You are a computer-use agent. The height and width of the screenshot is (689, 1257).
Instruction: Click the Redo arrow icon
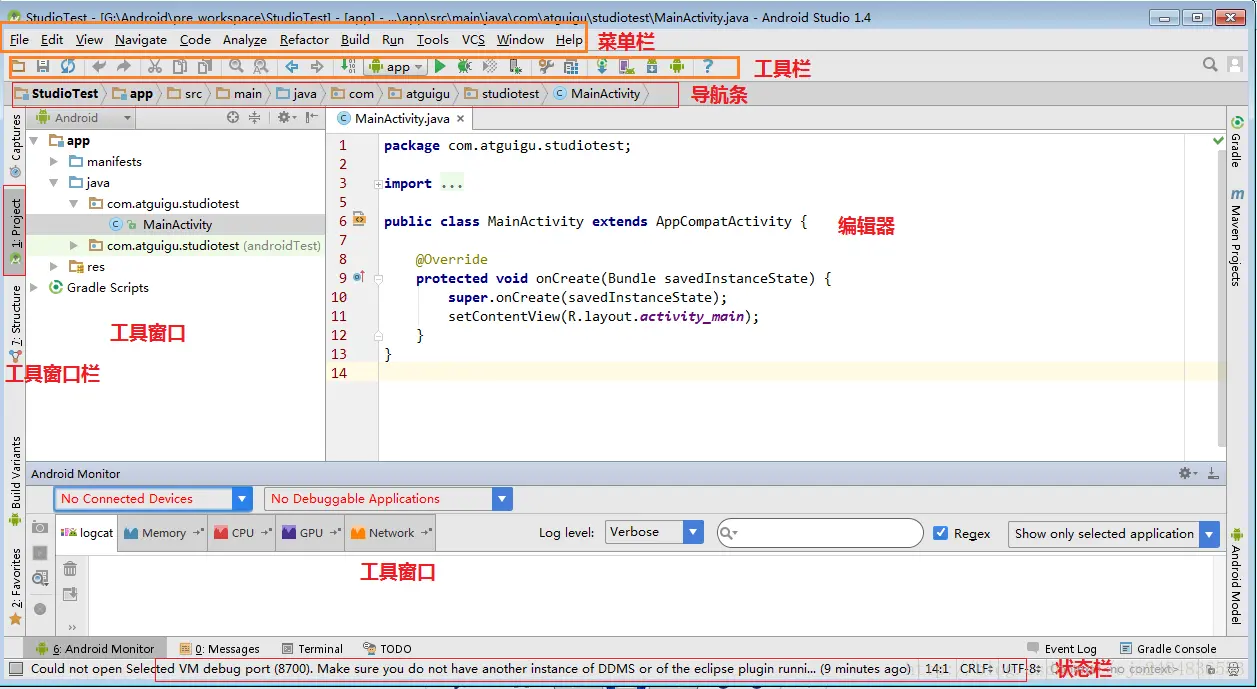click(x=123, y=67)
